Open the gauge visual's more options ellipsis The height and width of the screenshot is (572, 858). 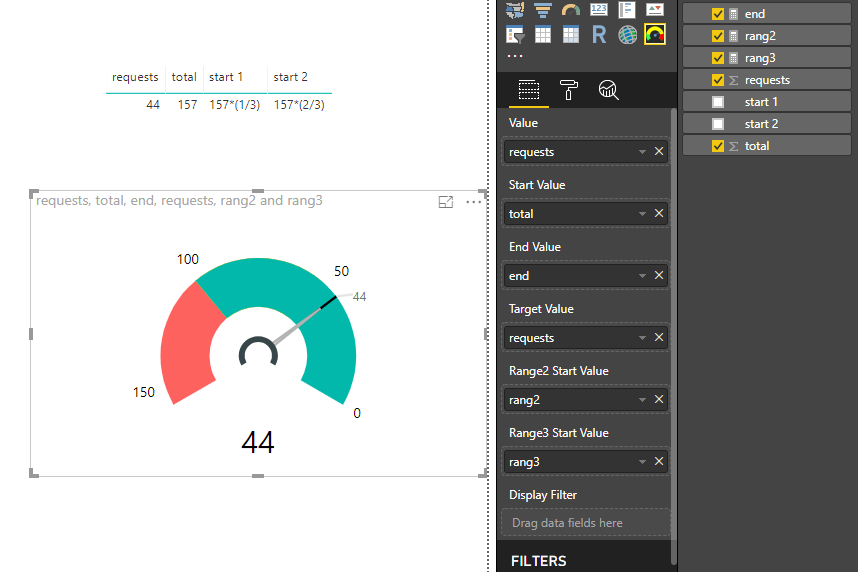[473, 202]
